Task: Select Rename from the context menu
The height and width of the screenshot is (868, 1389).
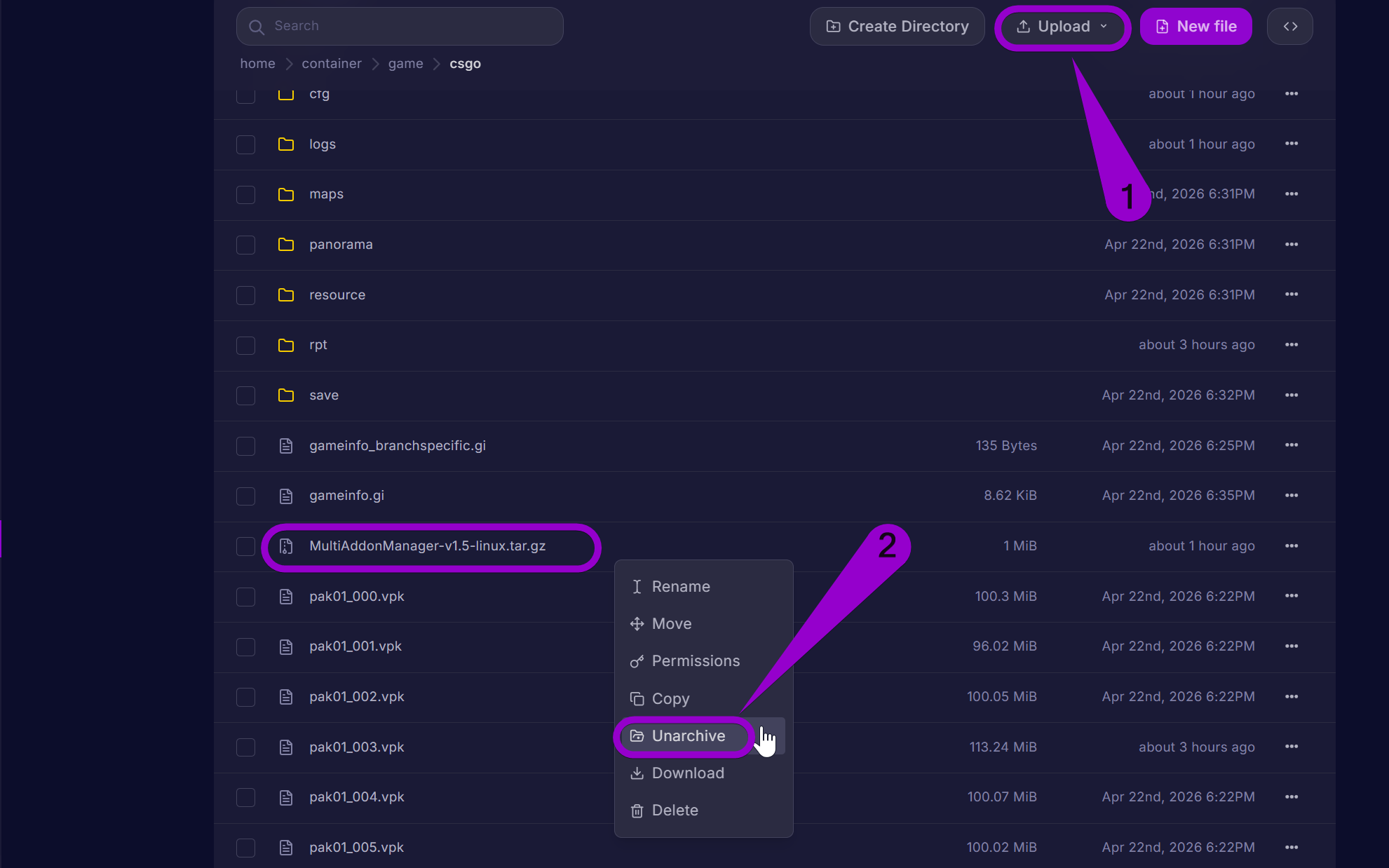Action: [681, 586]
